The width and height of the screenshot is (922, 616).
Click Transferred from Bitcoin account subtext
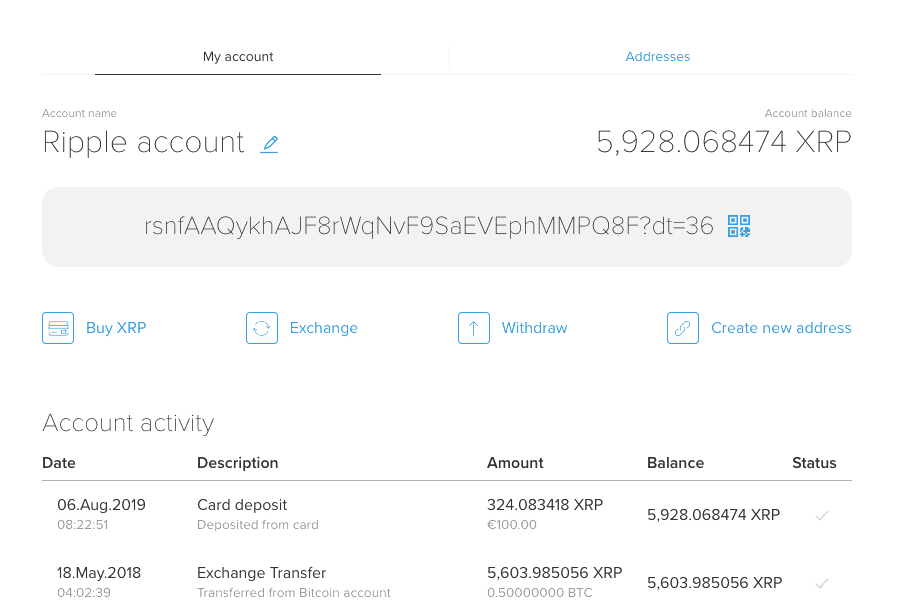pos(293,592)
